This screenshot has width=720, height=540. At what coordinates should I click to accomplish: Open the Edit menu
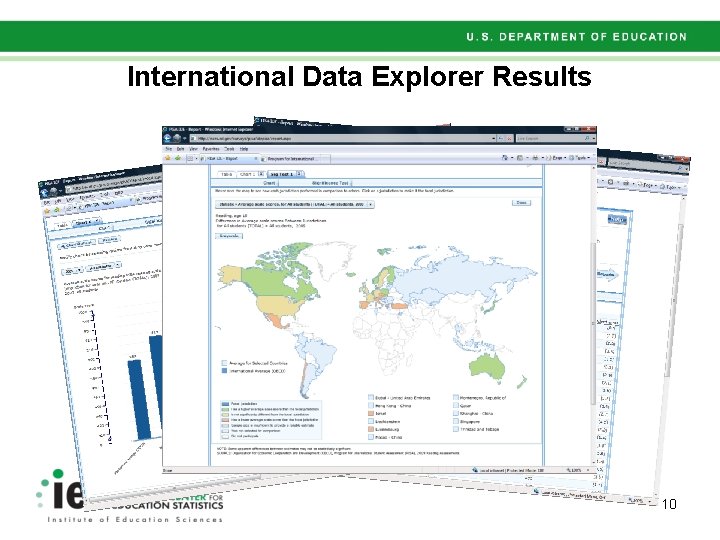point(180,149)
